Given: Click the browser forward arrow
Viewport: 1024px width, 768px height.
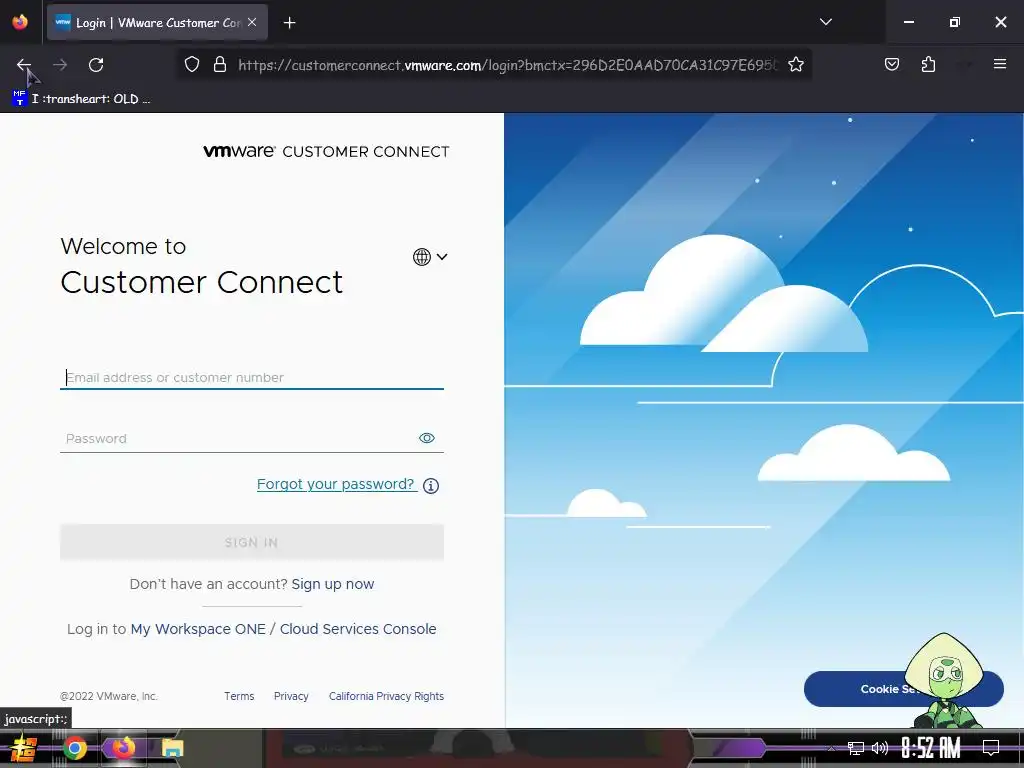Looking at the screenshot, I should tap(60, 65).
